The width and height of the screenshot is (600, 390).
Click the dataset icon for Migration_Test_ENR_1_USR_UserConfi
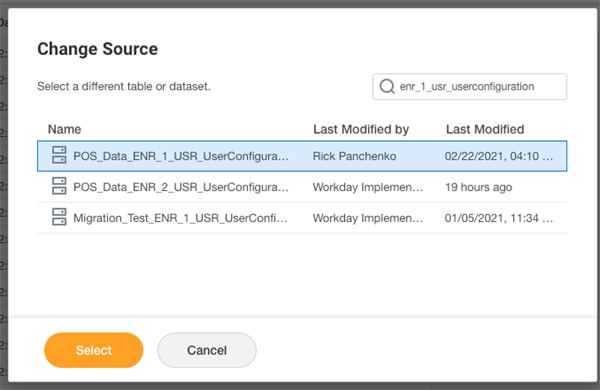[59, 217]
